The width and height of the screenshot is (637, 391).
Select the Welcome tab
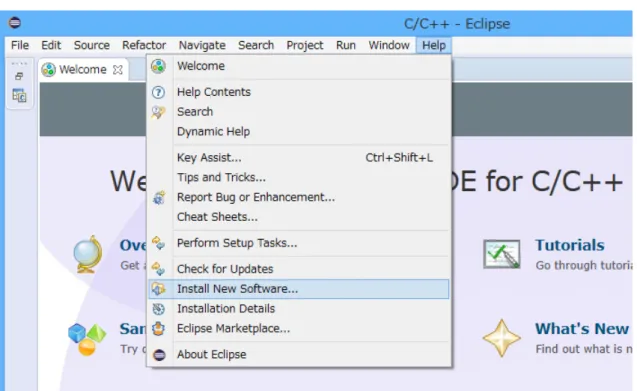tap(82, 70)
